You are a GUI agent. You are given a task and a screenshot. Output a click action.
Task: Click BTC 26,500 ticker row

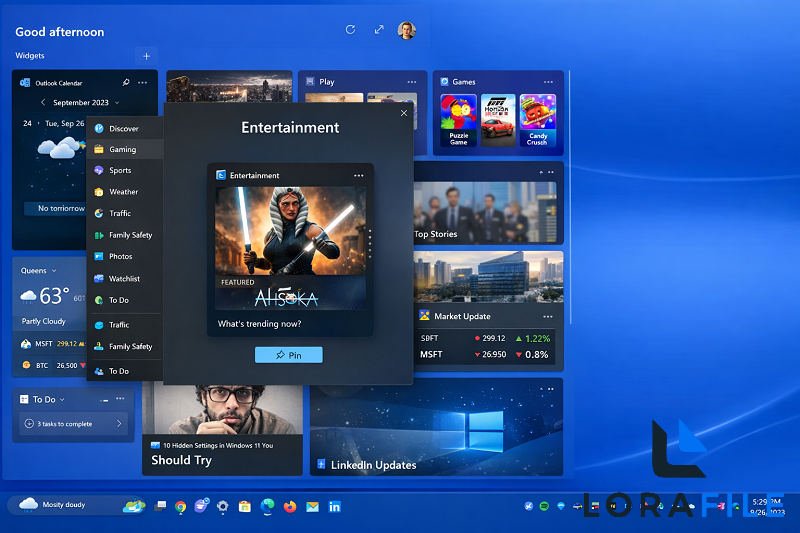(53, 366)
